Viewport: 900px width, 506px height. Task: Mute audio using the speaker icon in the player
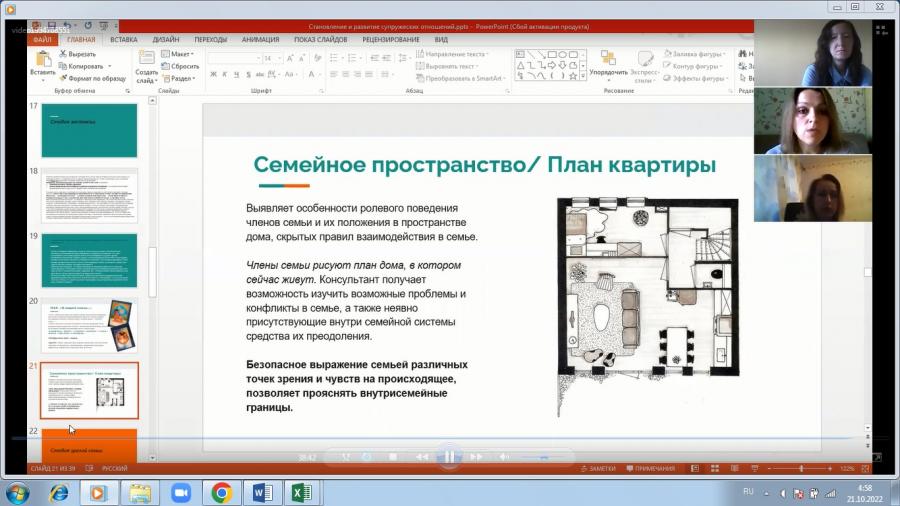click(x=504, y=457)
